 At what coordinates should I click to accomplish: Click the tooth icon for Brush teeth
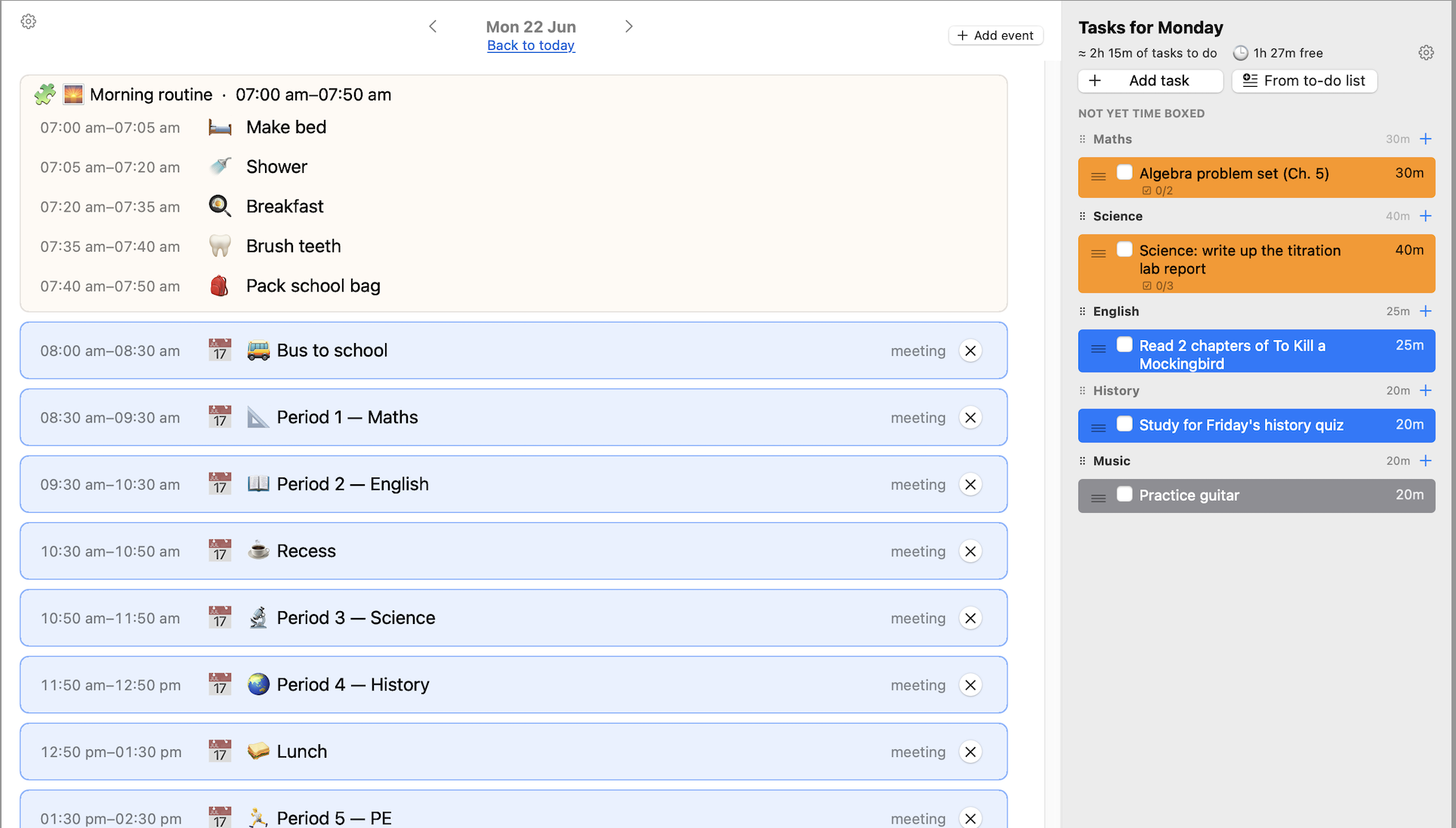pyautogui.click(x=220, y=246)
